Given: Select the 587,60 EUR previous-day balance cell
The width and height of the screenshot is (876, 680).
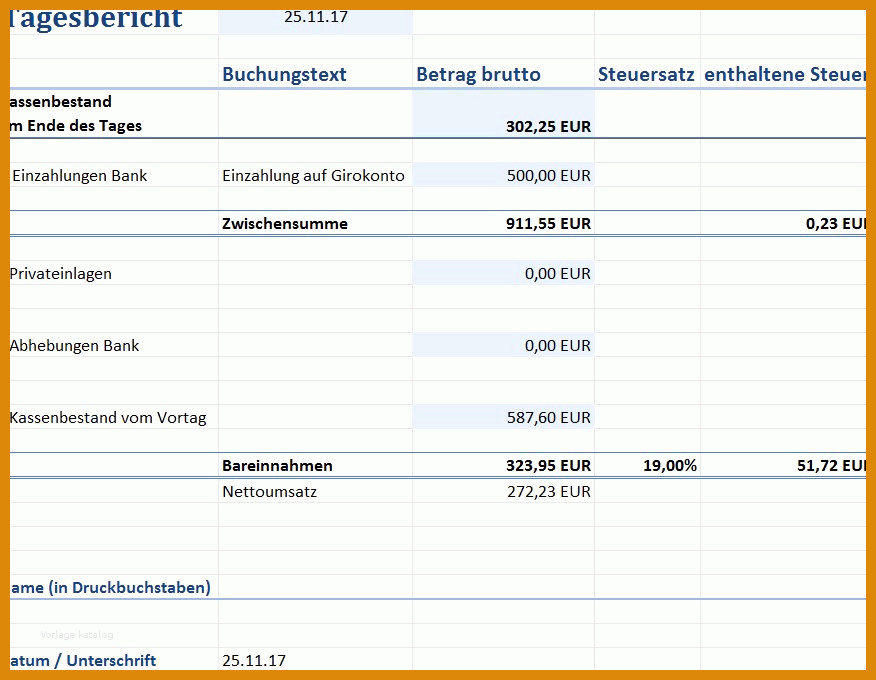Looking at the screenshot, I should point(503,417).
